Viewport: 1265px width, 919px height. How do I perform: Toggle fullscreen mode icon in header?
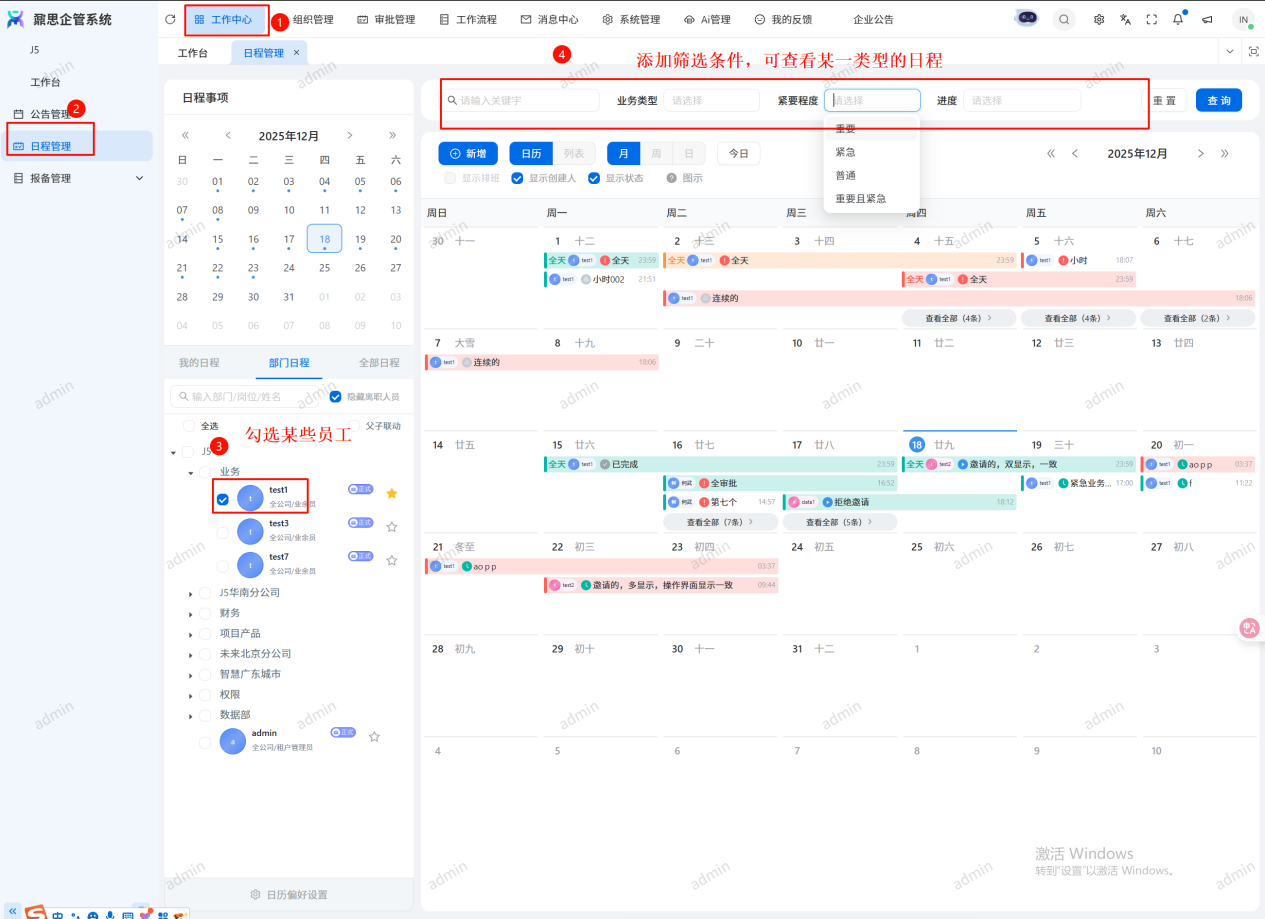click(1152, 19)
